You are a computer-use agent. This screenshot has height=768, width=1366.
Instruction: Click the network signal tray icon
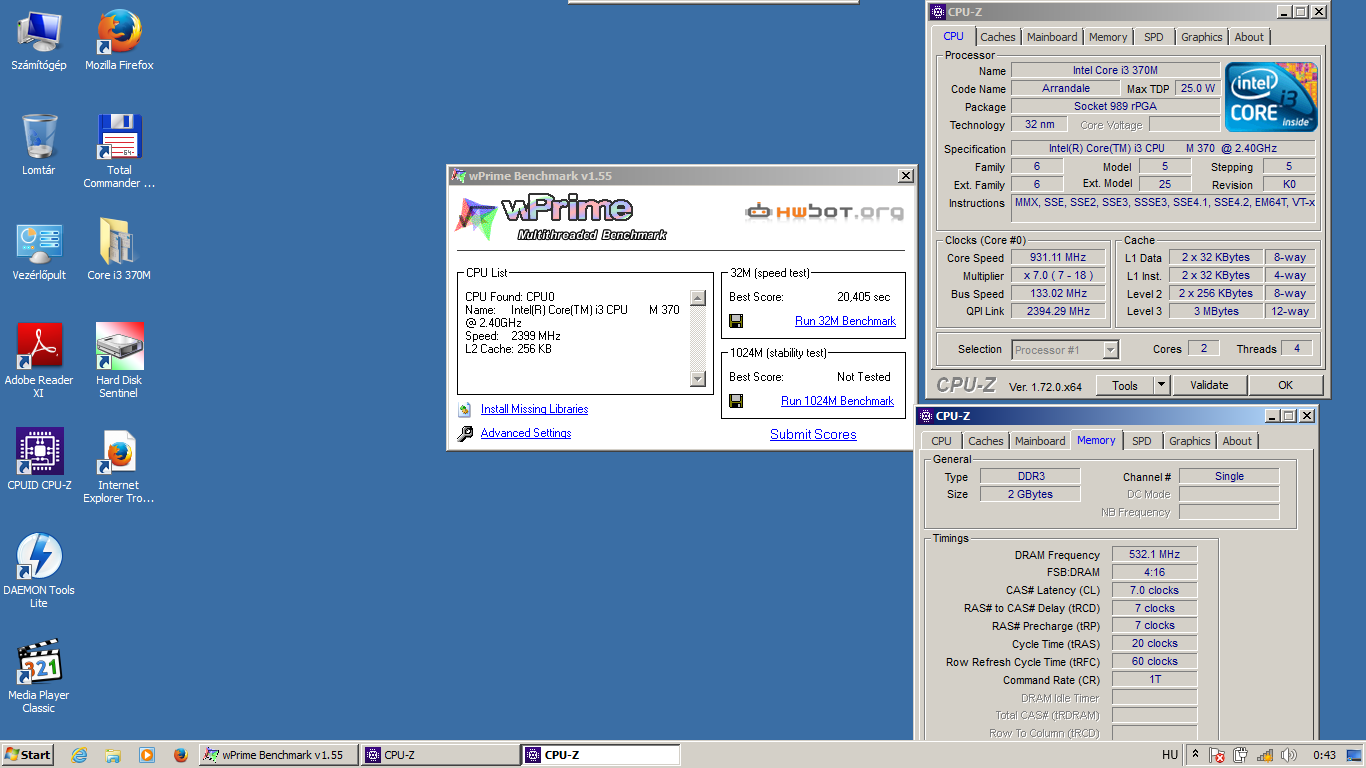pos(1265,755)
